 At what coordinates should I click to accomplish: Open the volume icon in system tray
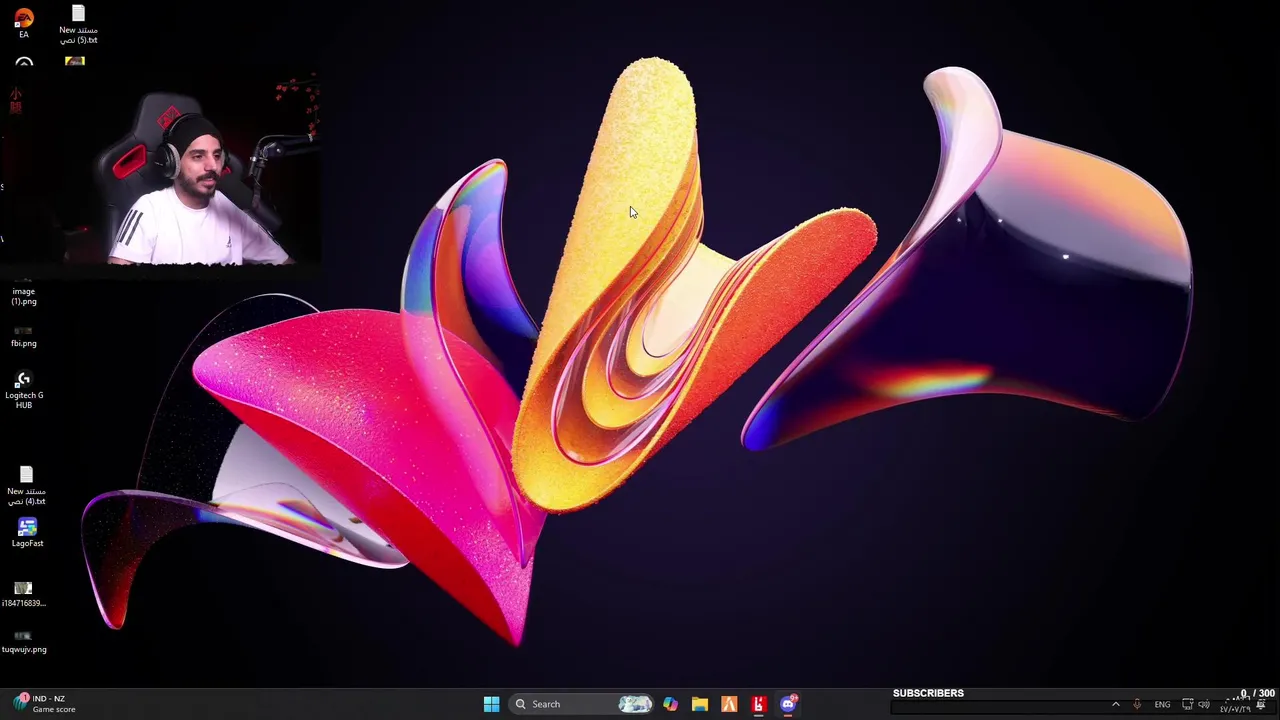[x=1205, y=705]
